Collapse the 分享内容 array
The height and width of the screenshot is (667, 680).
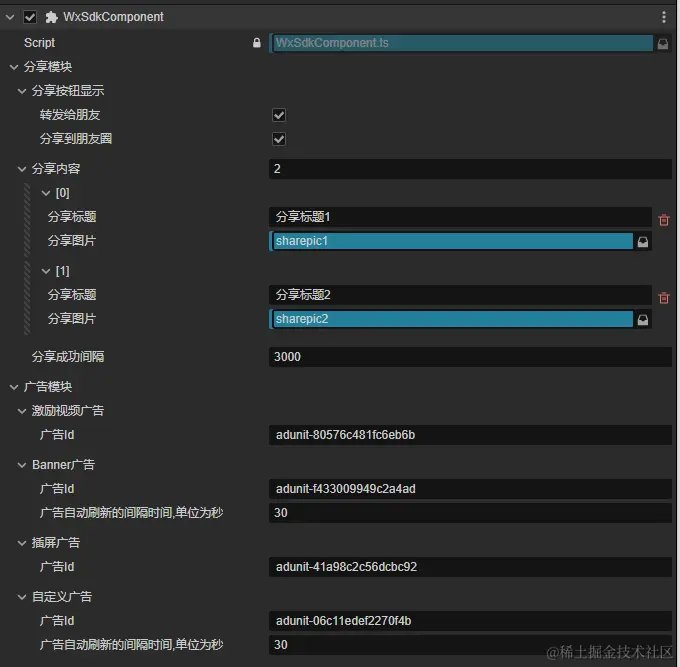pyautogui.click(x=22, y=169)
